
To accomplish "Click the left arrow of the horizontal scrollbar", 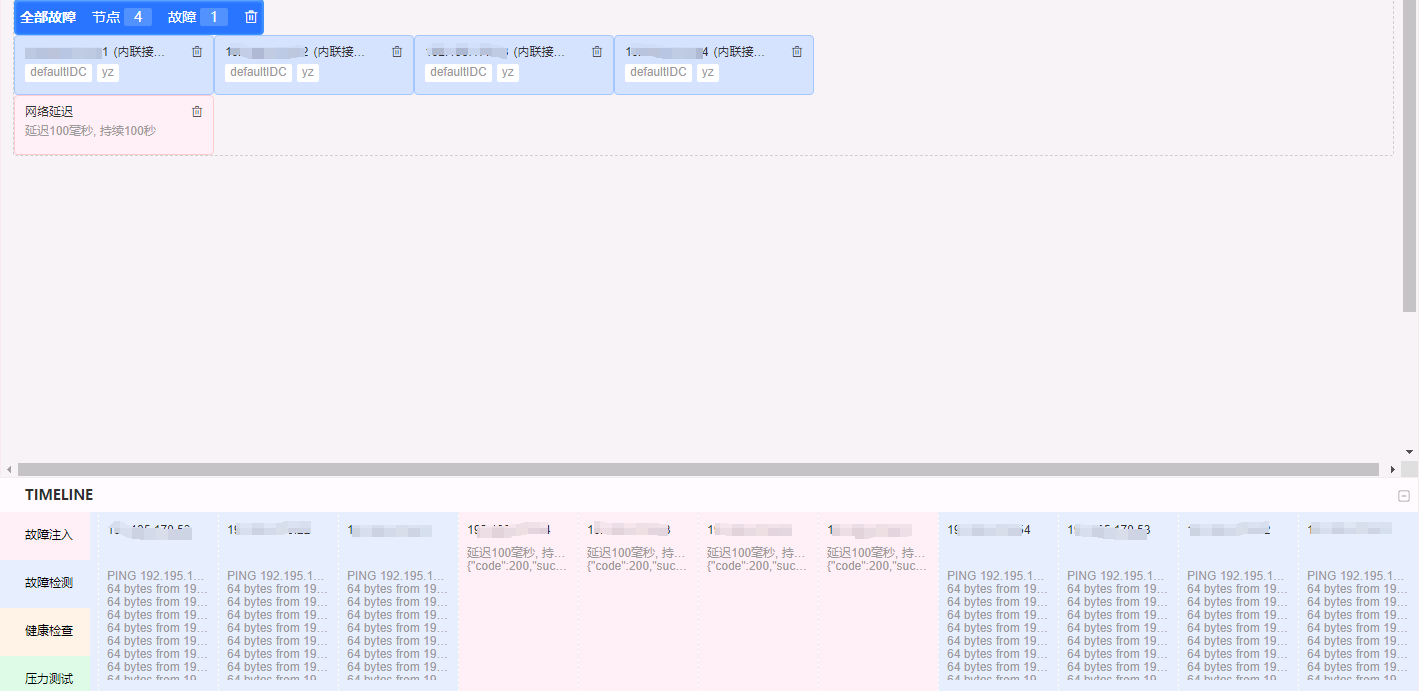I will coord(9,469).
